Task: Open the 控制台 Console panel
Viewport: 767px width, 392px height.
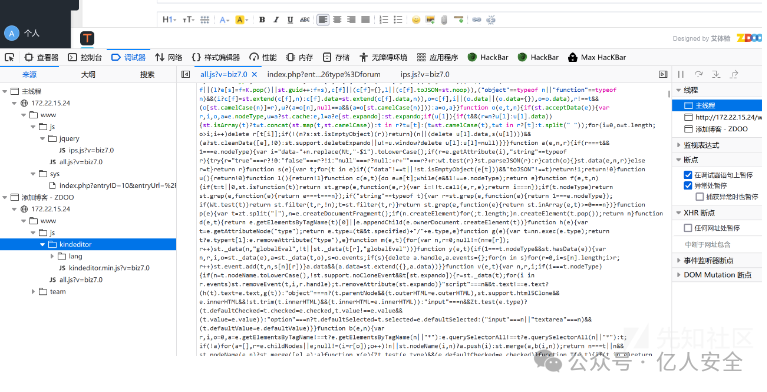Action: click(x=85, y=57)
